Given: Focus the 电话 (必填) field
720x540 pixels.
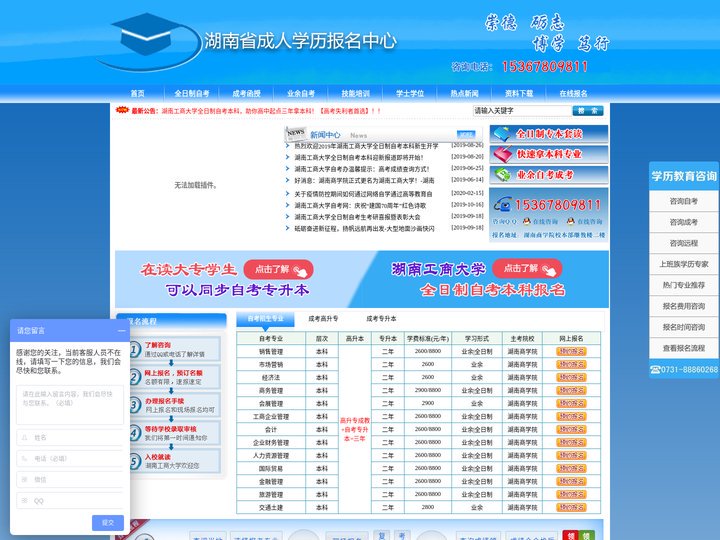Looking at the screenshot, I should 70,459.
